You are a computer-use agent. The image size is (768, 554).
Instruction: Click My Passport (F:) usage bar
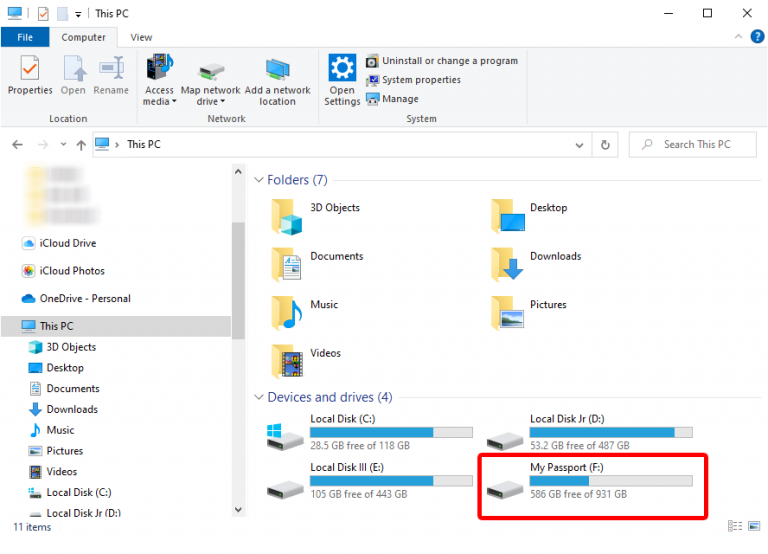tap(611, 481)
